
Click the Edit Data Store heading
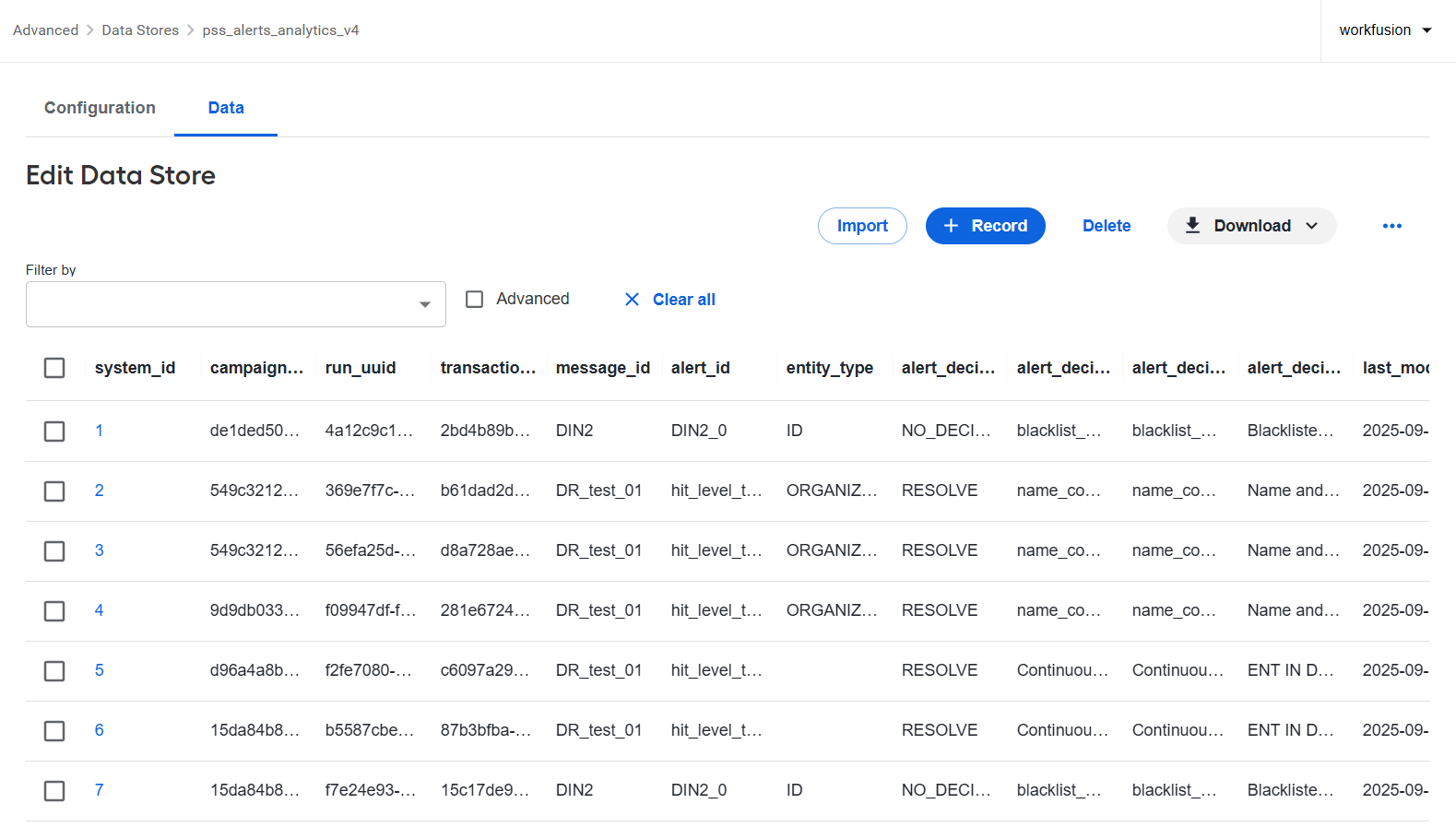[121, 175]
